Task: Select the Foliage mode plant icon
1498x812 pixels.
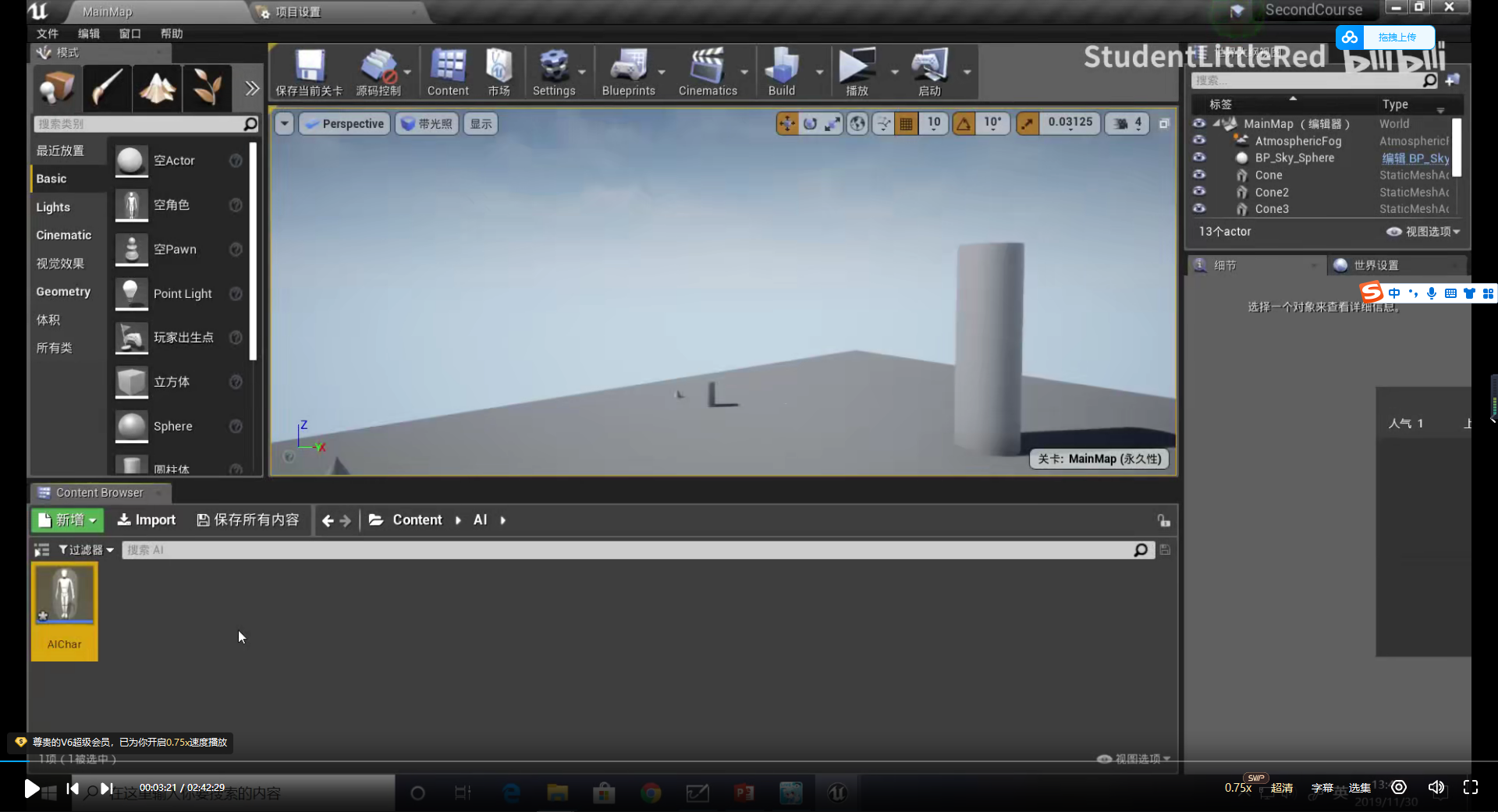Action: point(207,87)
